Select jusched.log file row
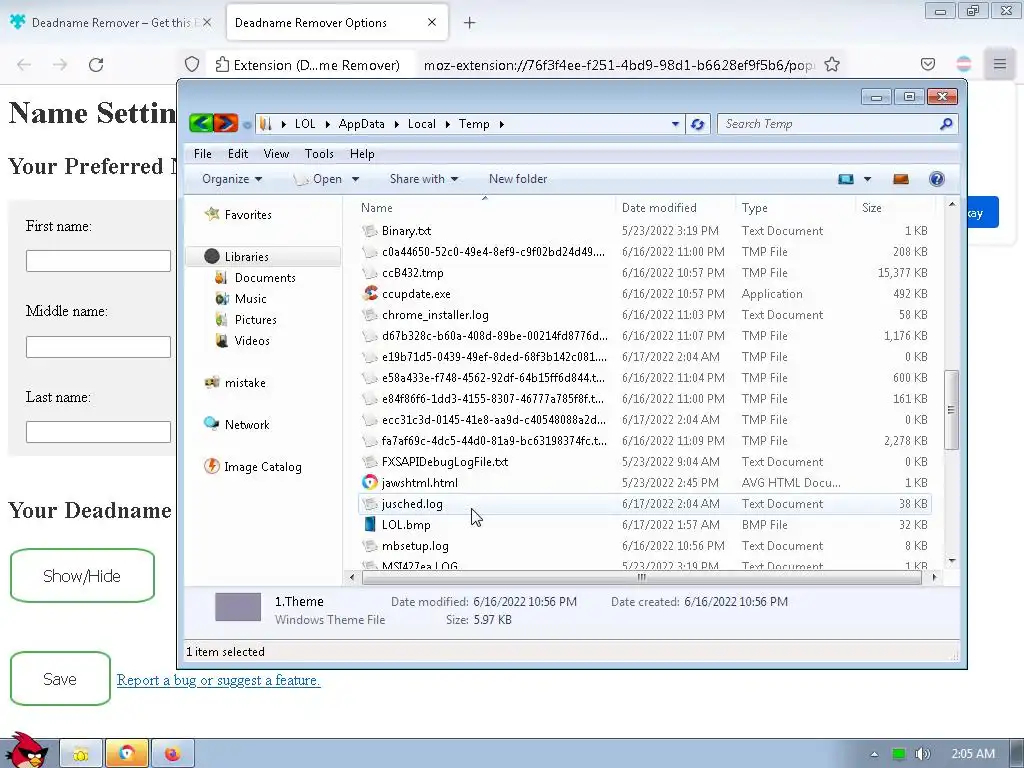This screenshot has width=1024, height=768. pyautogui.click(x=644, y=504)
